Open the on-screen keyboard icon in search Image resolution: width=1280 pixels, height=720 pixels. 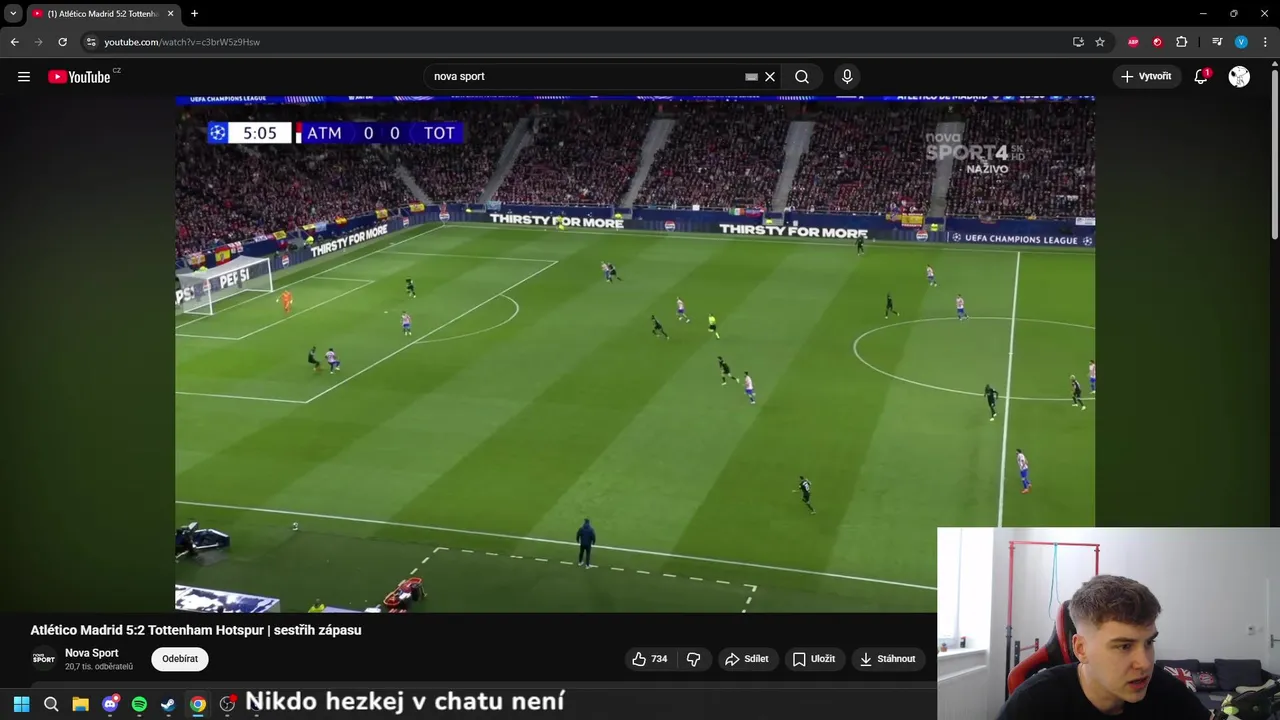[x=751, y=77]
